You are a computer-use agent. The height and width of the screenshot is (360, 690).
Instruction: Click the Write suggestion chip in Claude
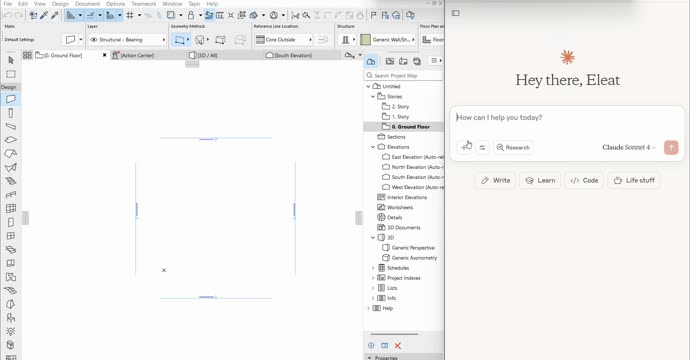point(495,180)
